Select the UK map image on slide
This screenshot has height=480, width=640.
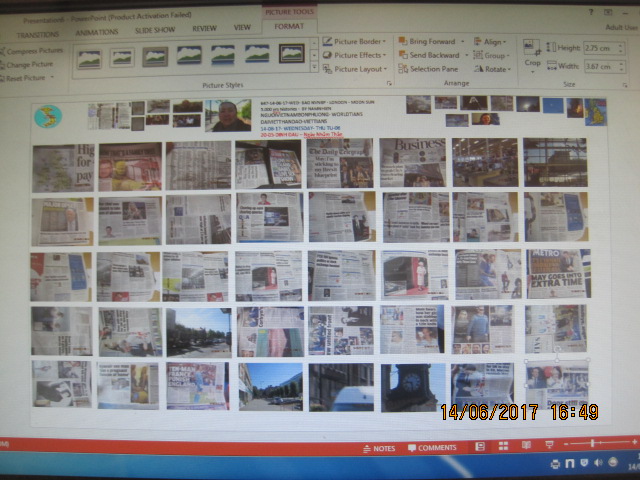point(596,112)
